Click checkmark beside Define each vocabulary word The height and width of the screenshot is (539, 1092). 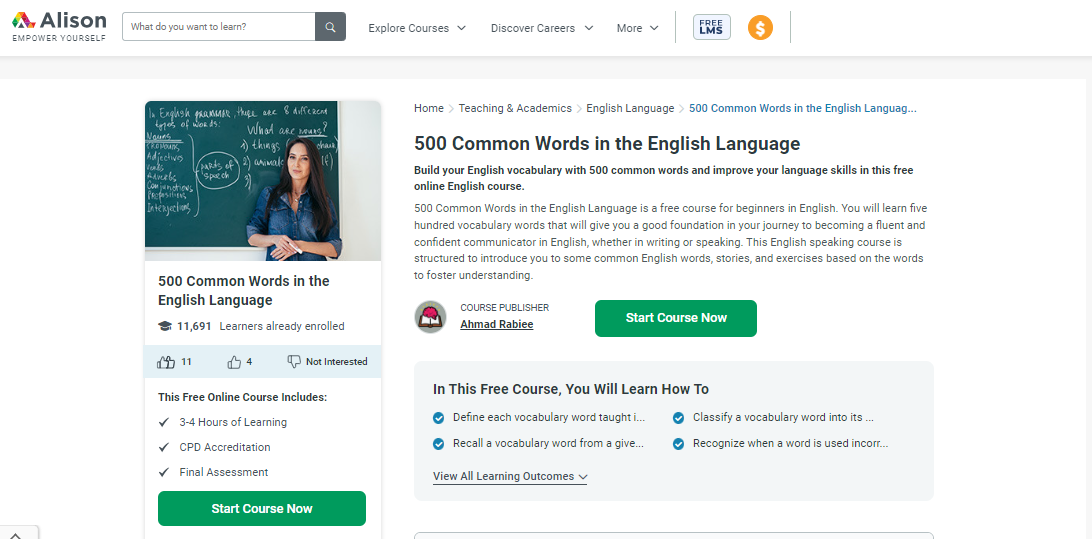coord(438,418)
